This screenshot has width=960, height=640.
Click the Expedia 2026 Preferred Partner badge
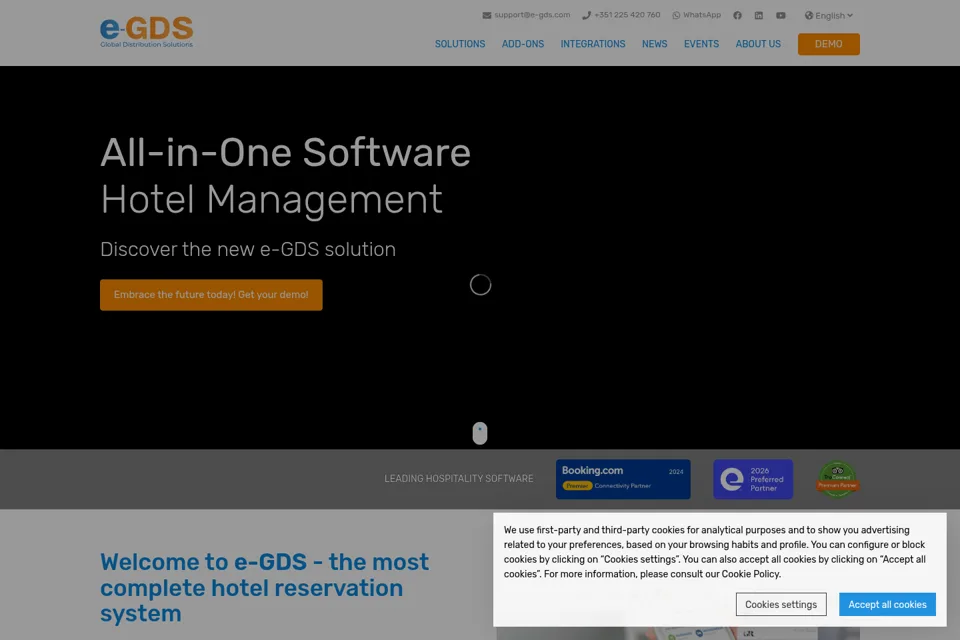[752, 479]
